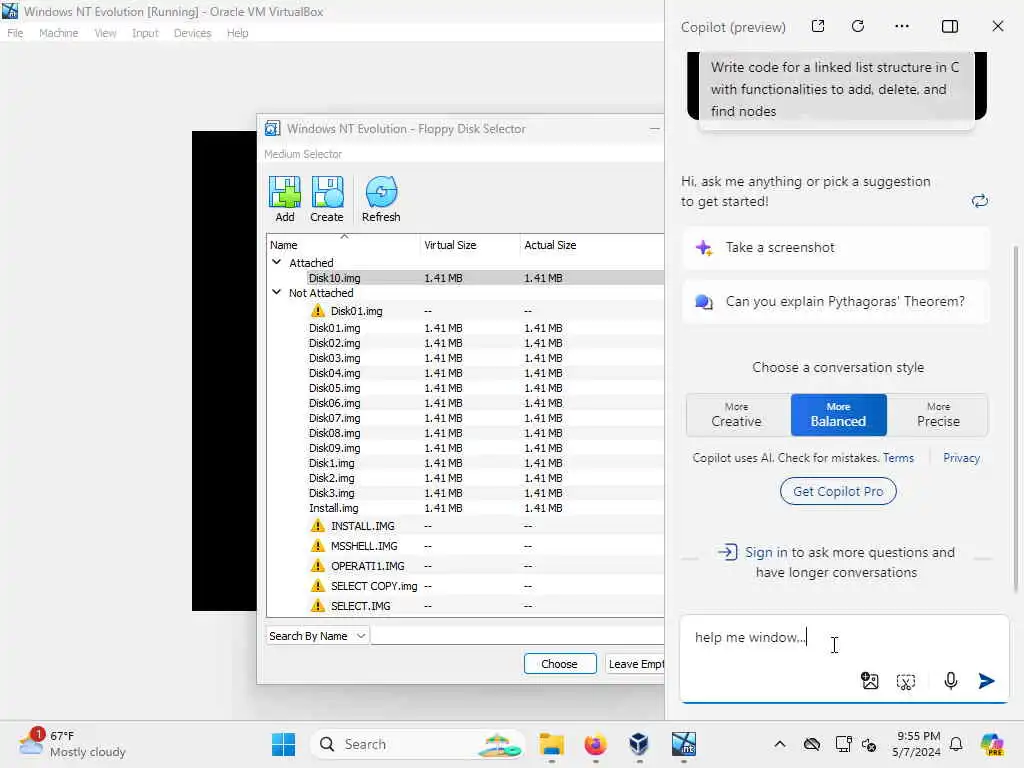Open Firefox from the taskbar
Image resolution: width=1024 pixels, height=768 pixels.
click(595, 744)
